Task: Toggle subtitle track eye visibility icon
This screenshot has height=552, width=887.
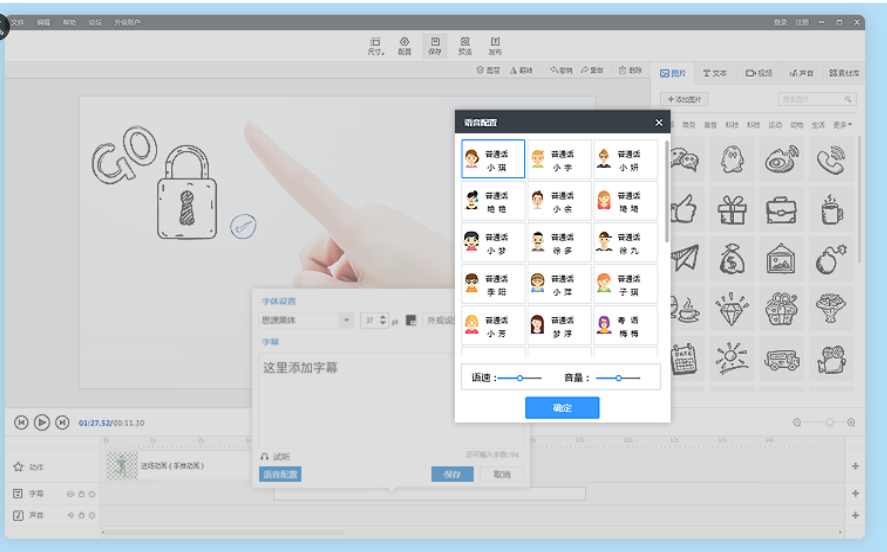Action: click(70, 494)
